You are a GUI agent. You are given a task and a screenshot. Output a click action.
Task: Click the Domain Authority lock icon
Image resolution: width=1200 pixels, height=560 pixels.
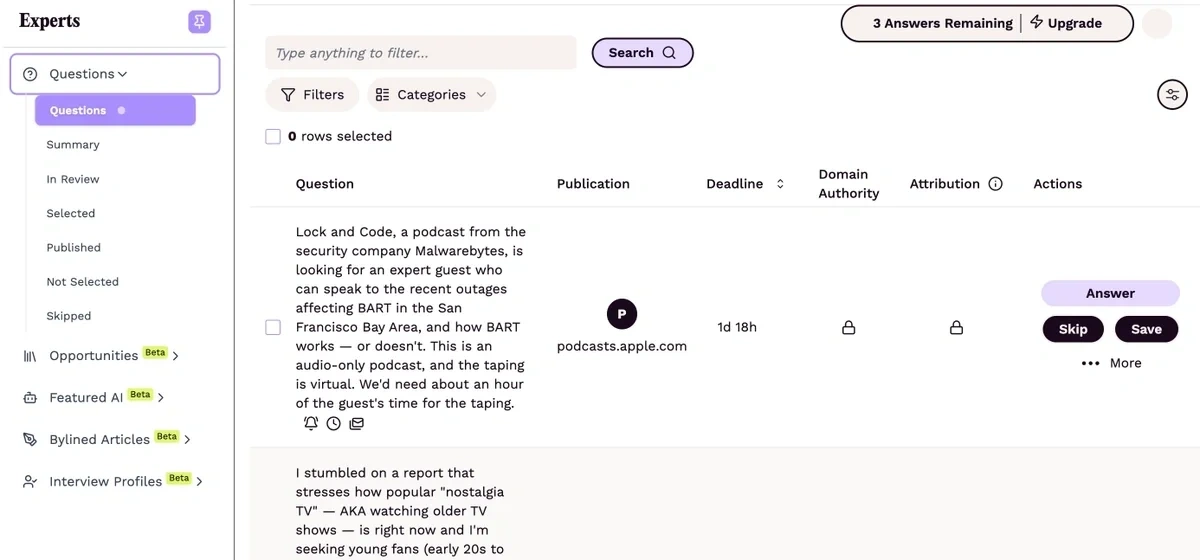[x=848, y=328]
